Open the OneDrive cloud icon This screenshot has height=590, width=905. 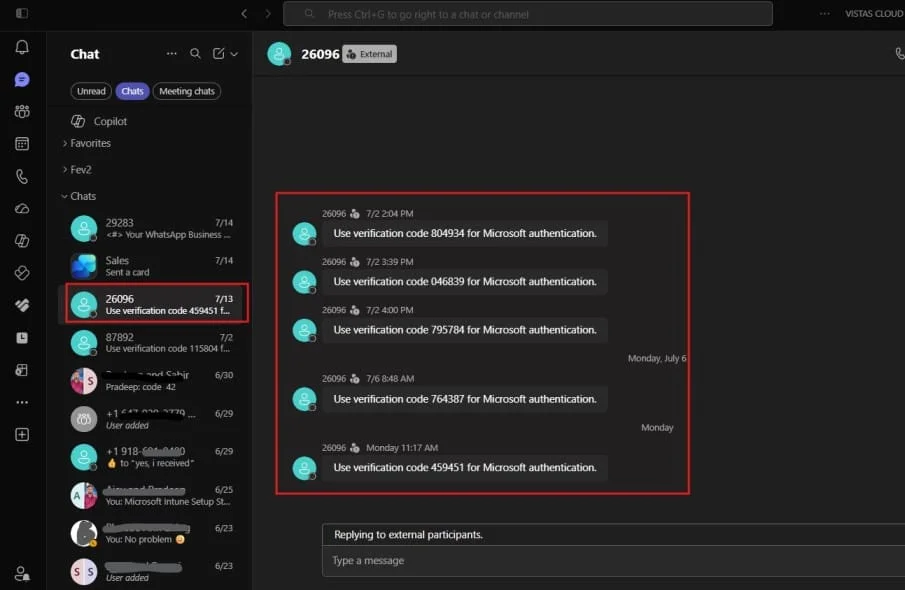(x=22, y=208)
